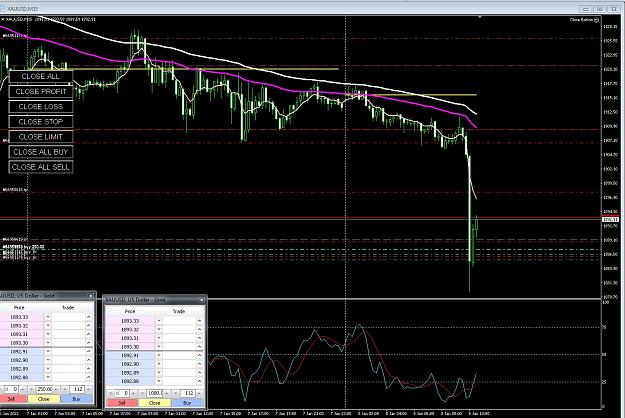
Task: Click the sl 0 field in 1000-volume panel
Action: click(122, 393)
